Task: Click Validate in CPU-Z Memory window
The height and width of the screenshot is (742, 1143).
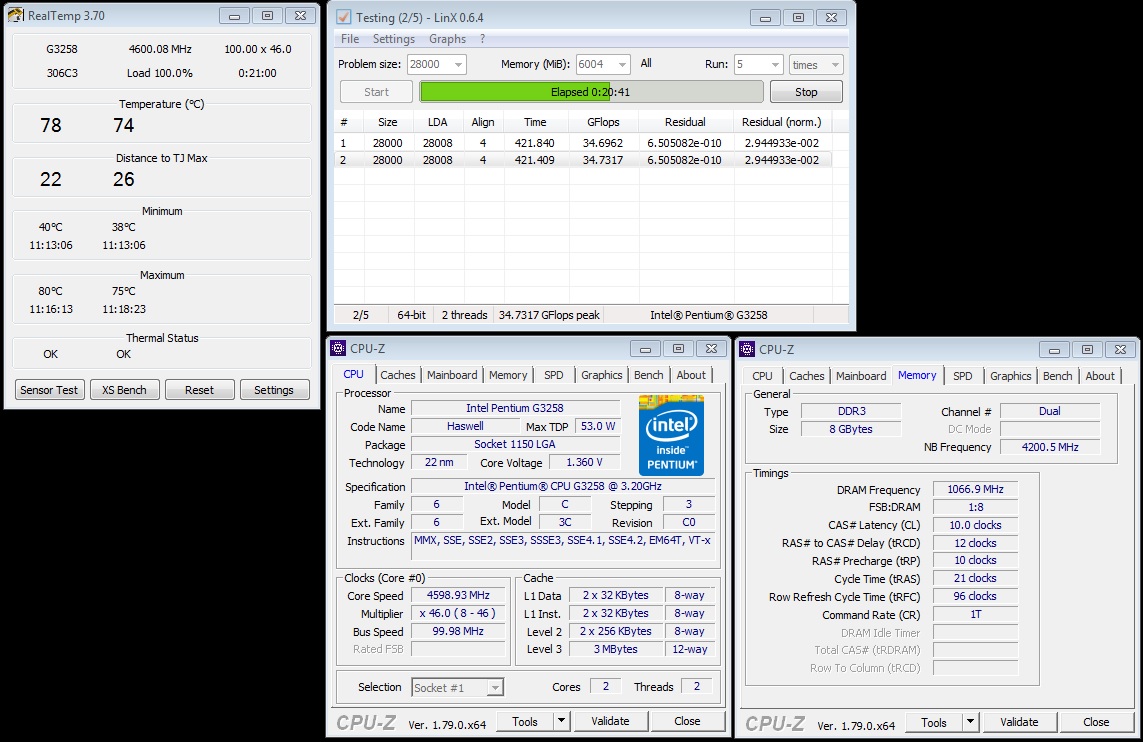Action: (1019, 722)
